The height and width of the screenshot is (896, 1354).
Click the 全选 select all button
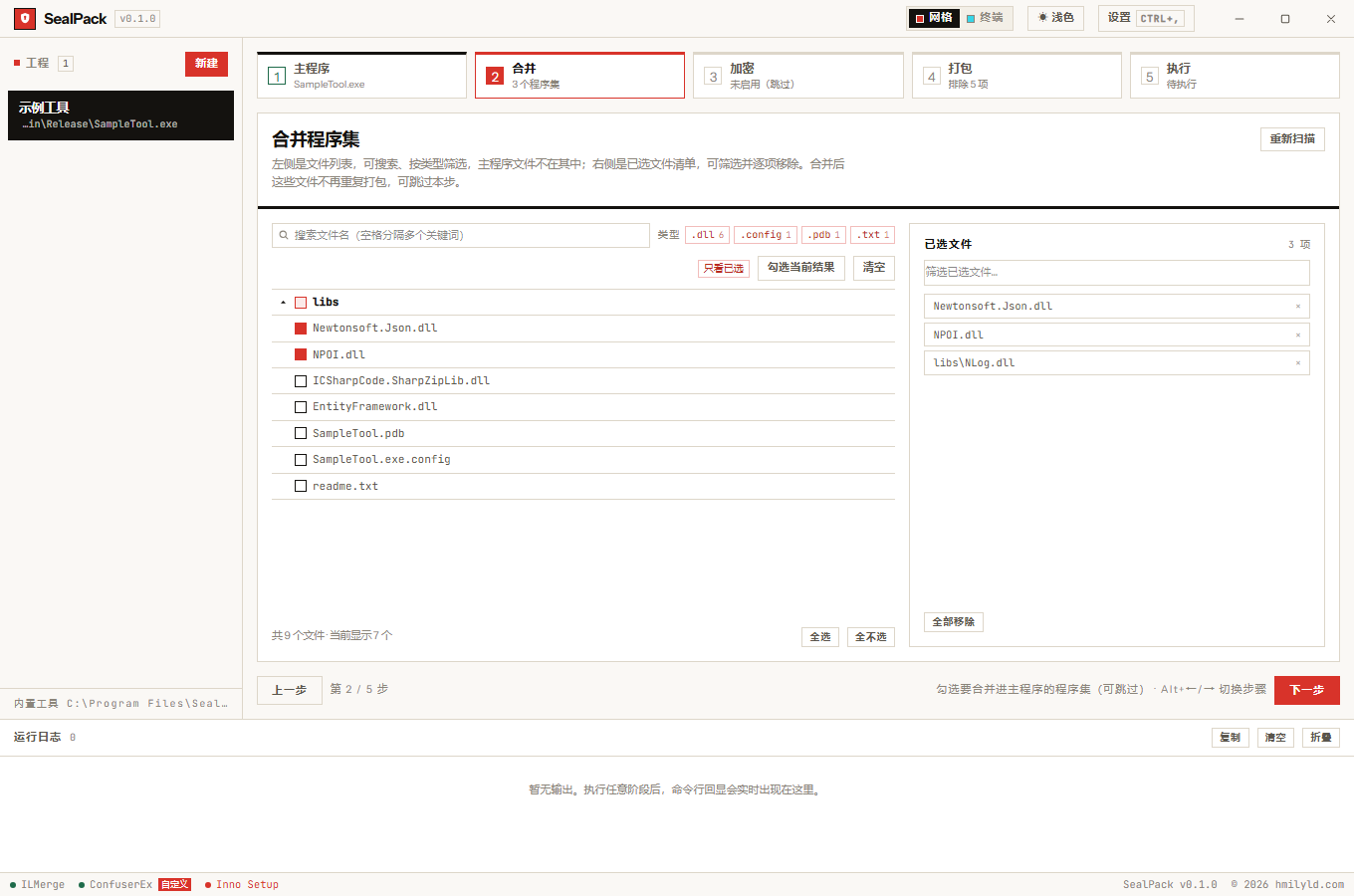click(x=820, y=637)
